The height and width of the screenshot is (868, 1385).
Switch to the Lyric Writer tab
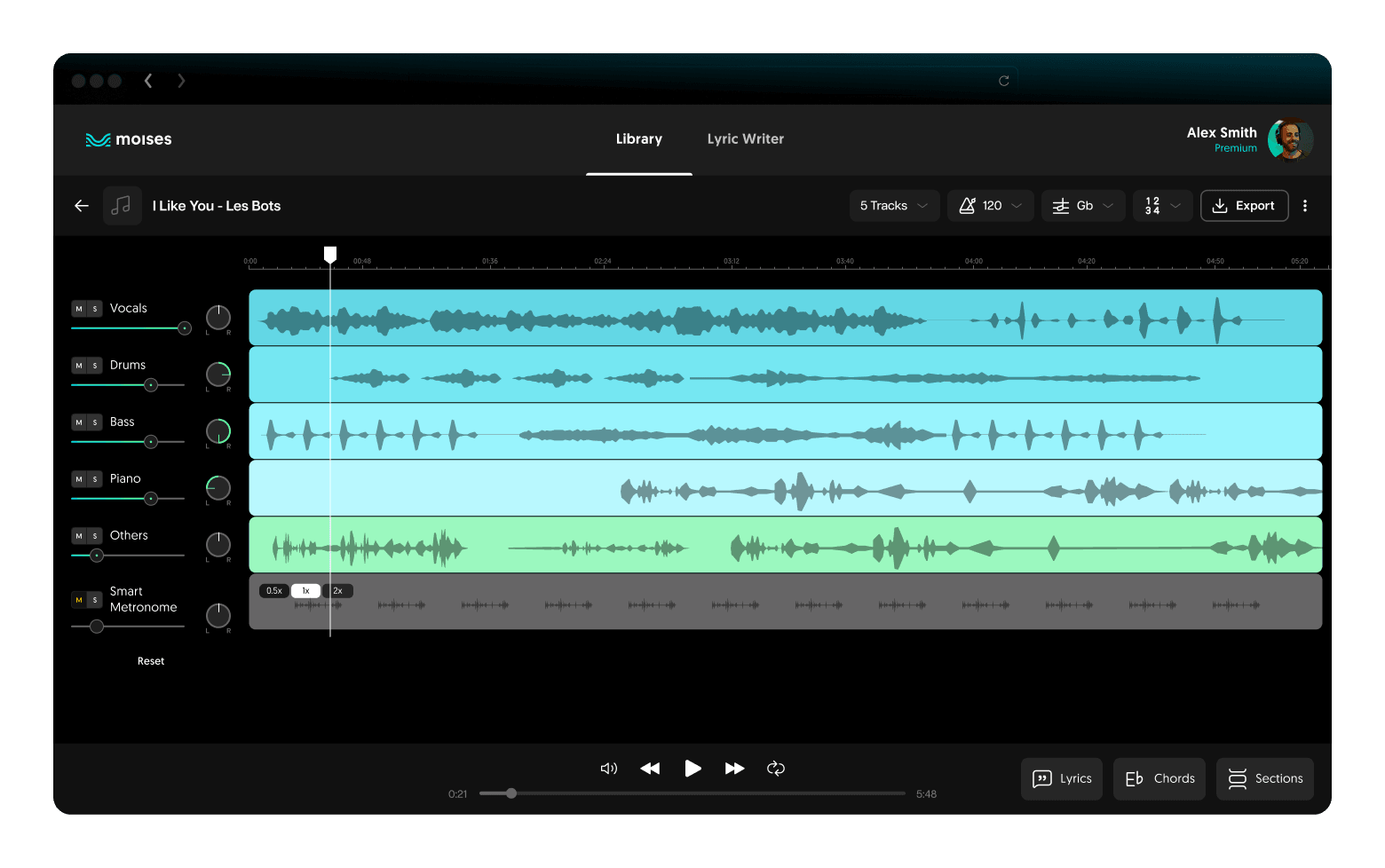(745, 139)
